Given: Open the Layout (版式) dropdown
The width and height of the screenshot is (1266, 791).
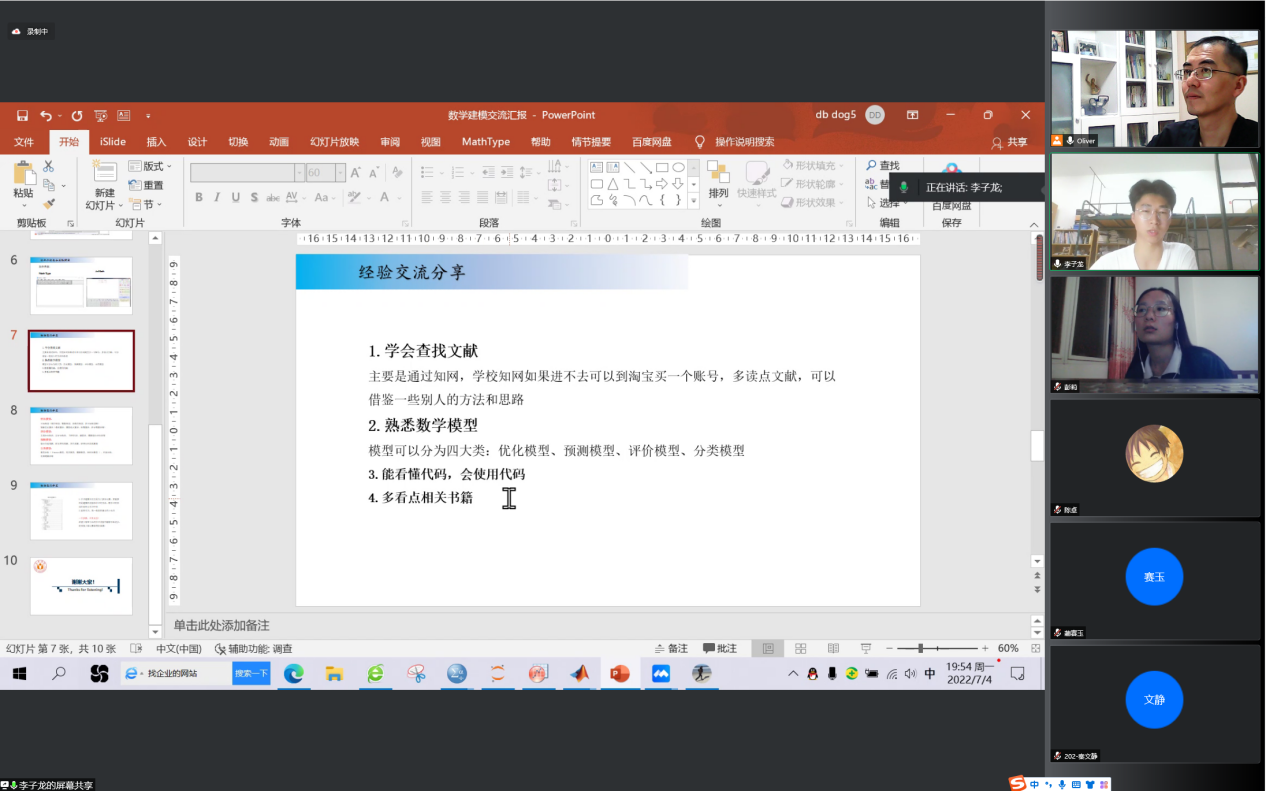Looking at the screenshot, I should pyautogui.click(x=150, y=166).
